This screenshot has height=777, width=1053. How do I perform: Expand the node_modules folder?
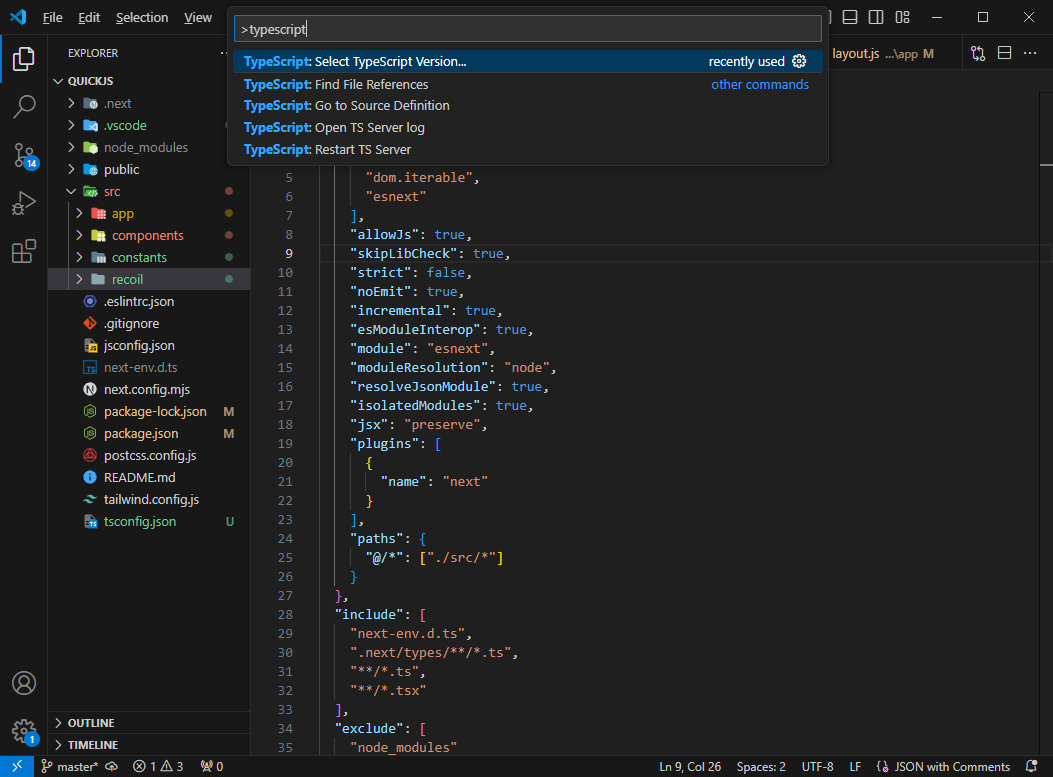coord(149,147)
